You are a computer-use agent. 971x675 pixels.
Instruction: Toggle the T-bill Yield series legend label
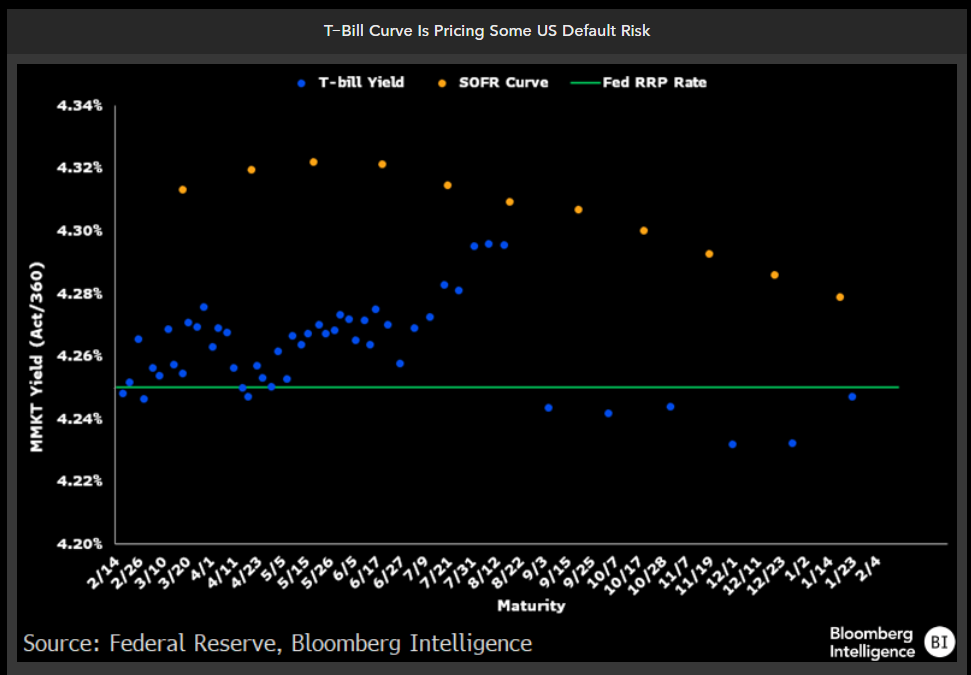point(361,83)
